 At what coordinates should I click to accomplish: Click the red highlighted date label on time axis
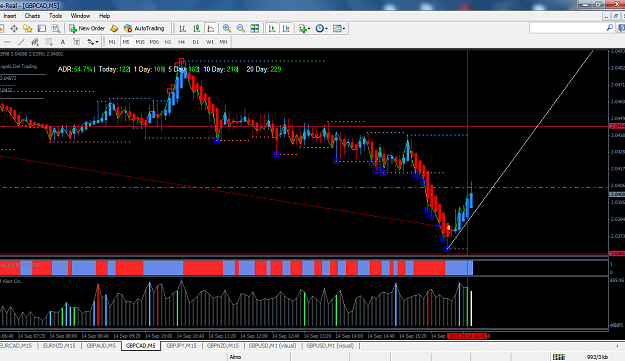[467, 336]
